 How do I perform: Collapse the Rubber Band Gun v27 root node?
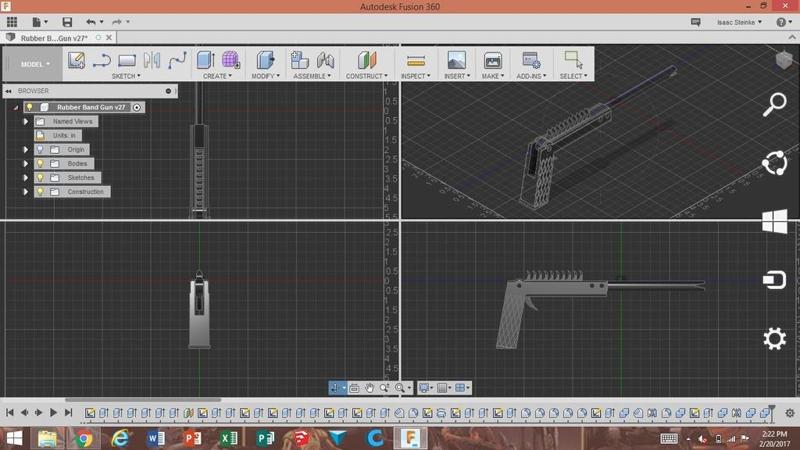point(16,108)
